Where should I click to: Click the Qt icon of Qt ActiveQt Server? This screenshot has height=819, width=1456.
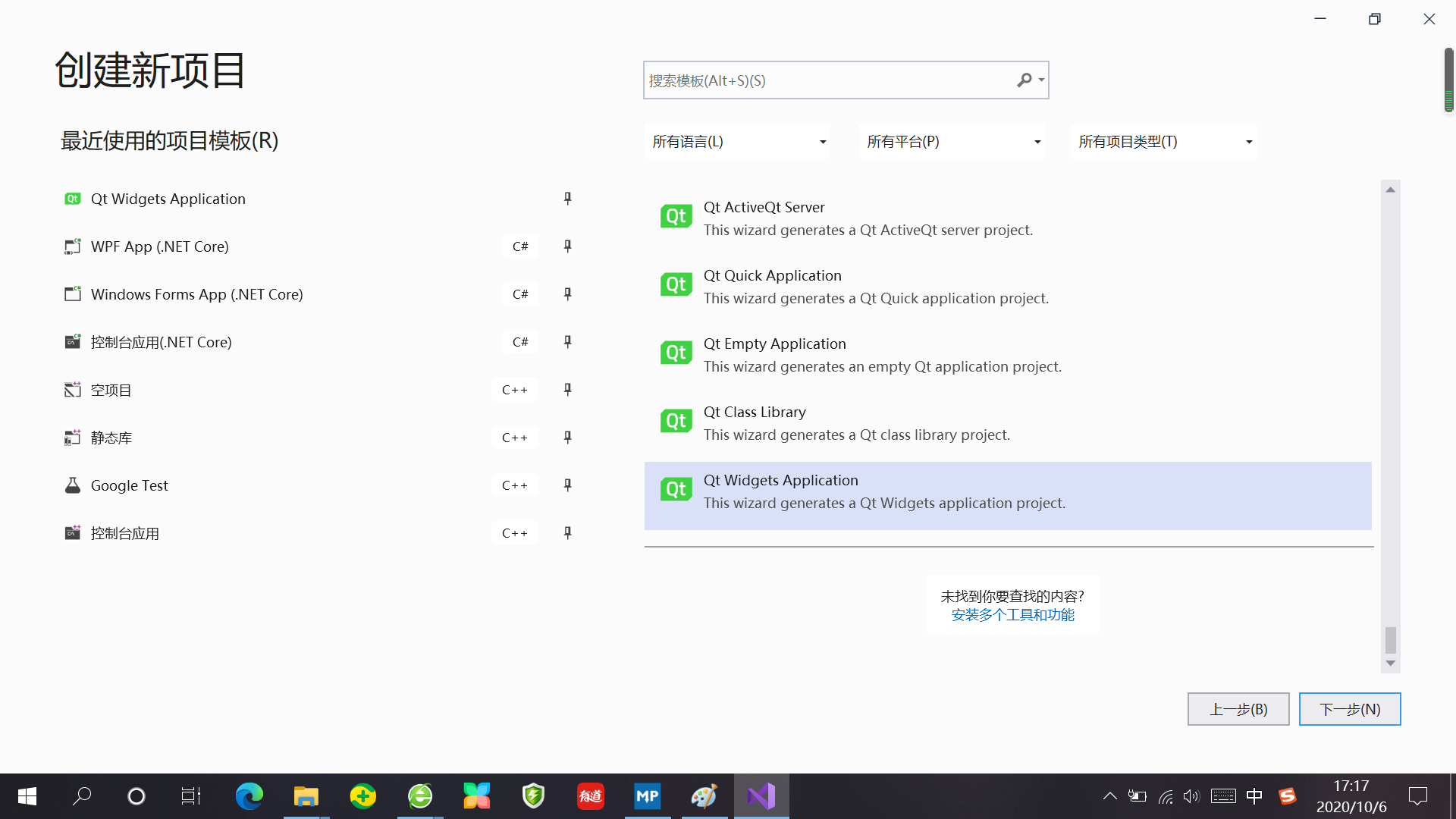676,217
